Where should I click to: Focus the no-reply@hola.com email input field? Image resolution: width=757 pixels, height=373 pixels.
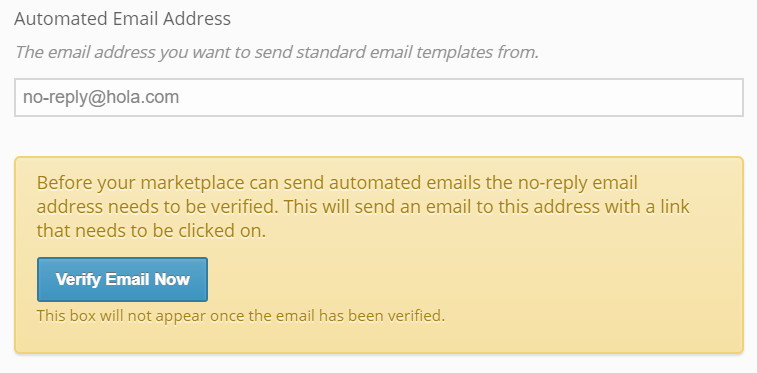click(378, 97)
